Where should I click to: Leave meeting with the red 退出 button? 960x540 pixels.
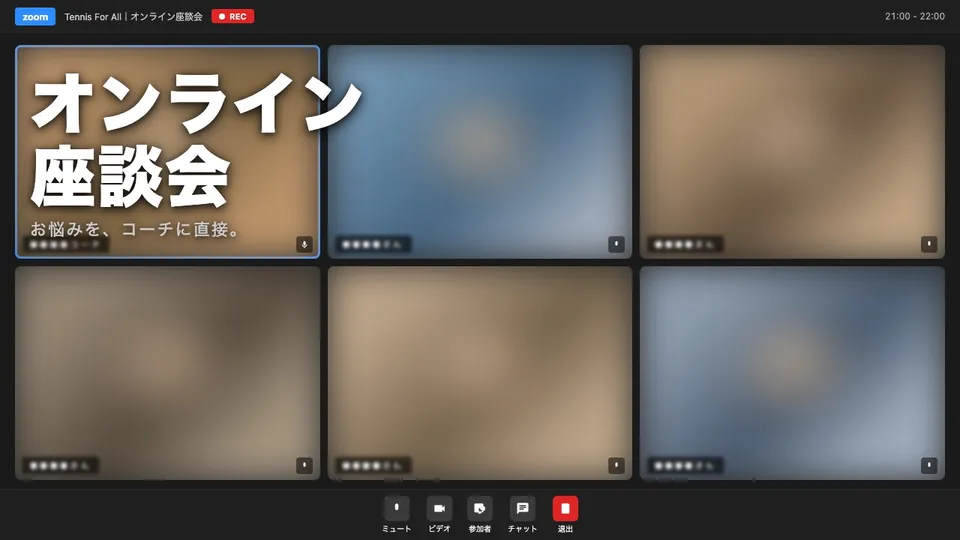[565, 508]
